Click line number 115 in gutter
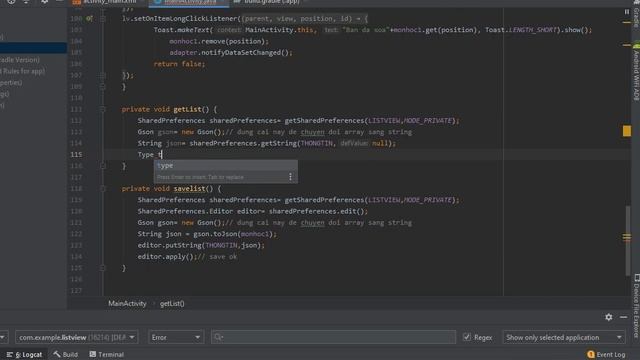Viewport: 640px width, 360px height. pos(76,155)
